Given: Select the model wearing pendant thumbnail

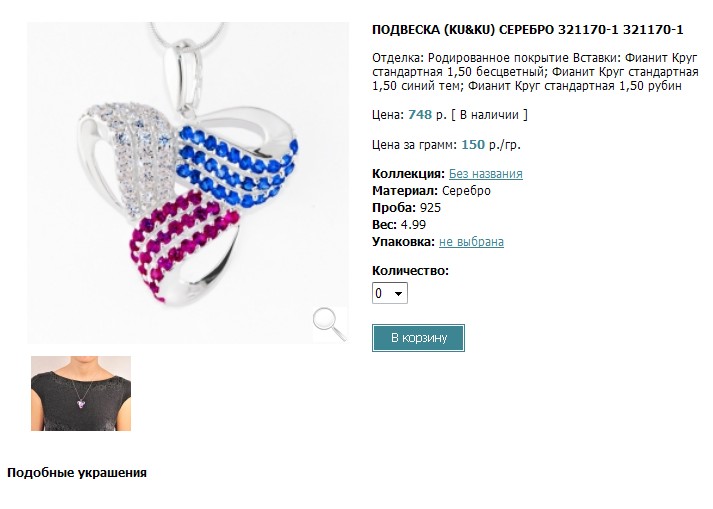Looking at the screenshot, I should pyautogui.click(x=81, y=393).
